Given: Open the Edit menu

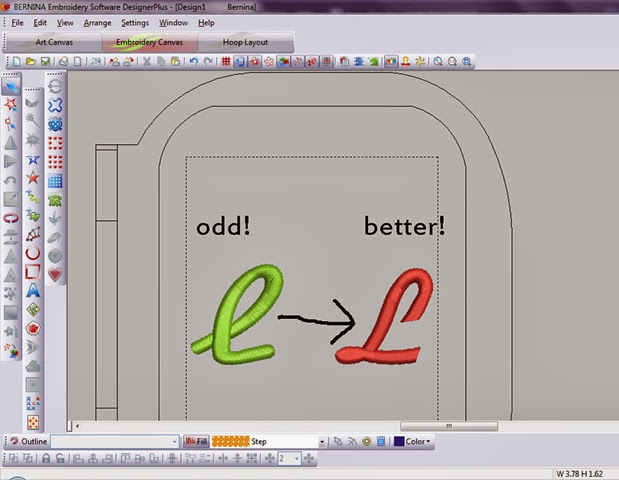Looking at the screenshot, I should [x=40, y=23].
